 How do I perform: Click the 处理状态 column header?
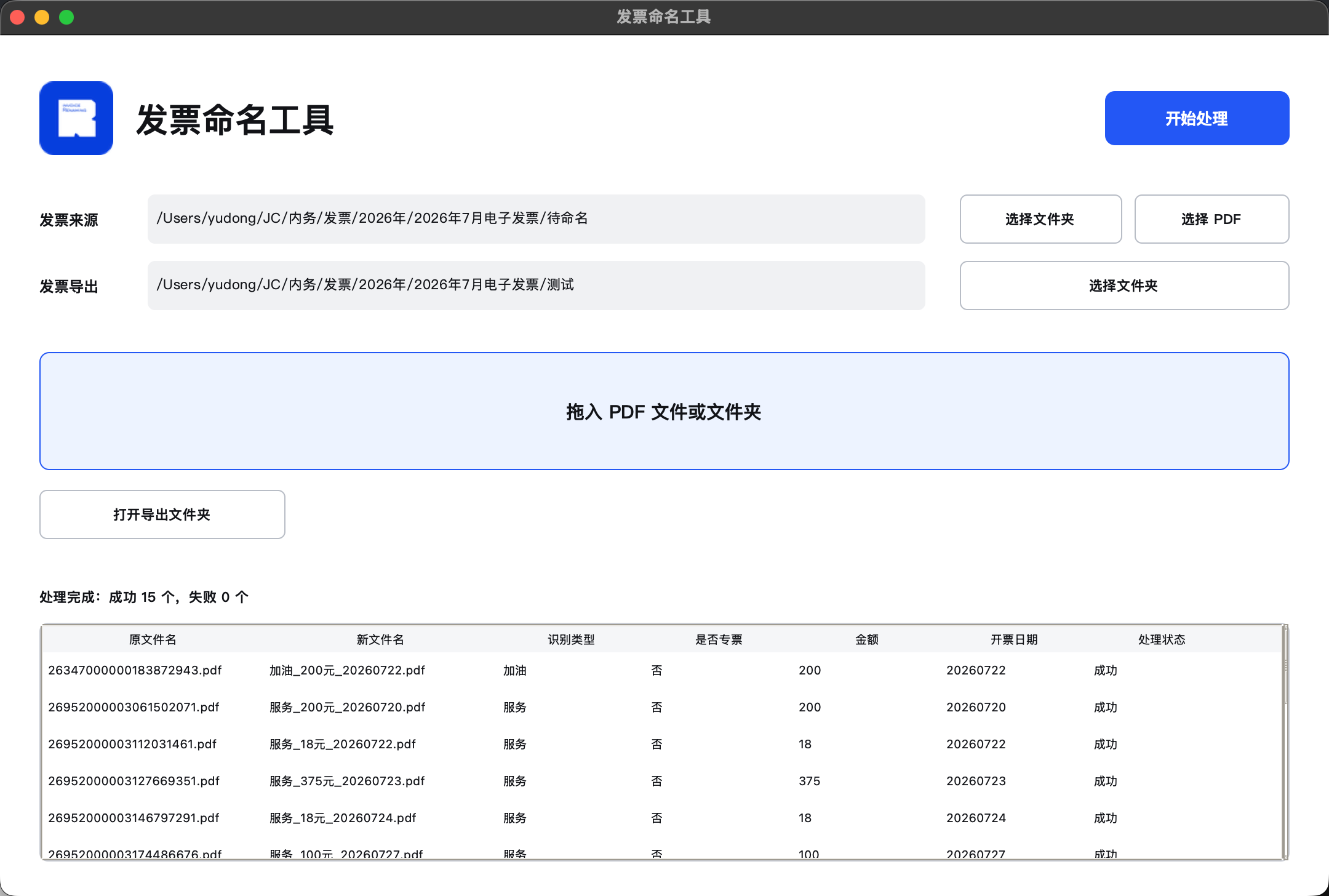[1162, 639]
